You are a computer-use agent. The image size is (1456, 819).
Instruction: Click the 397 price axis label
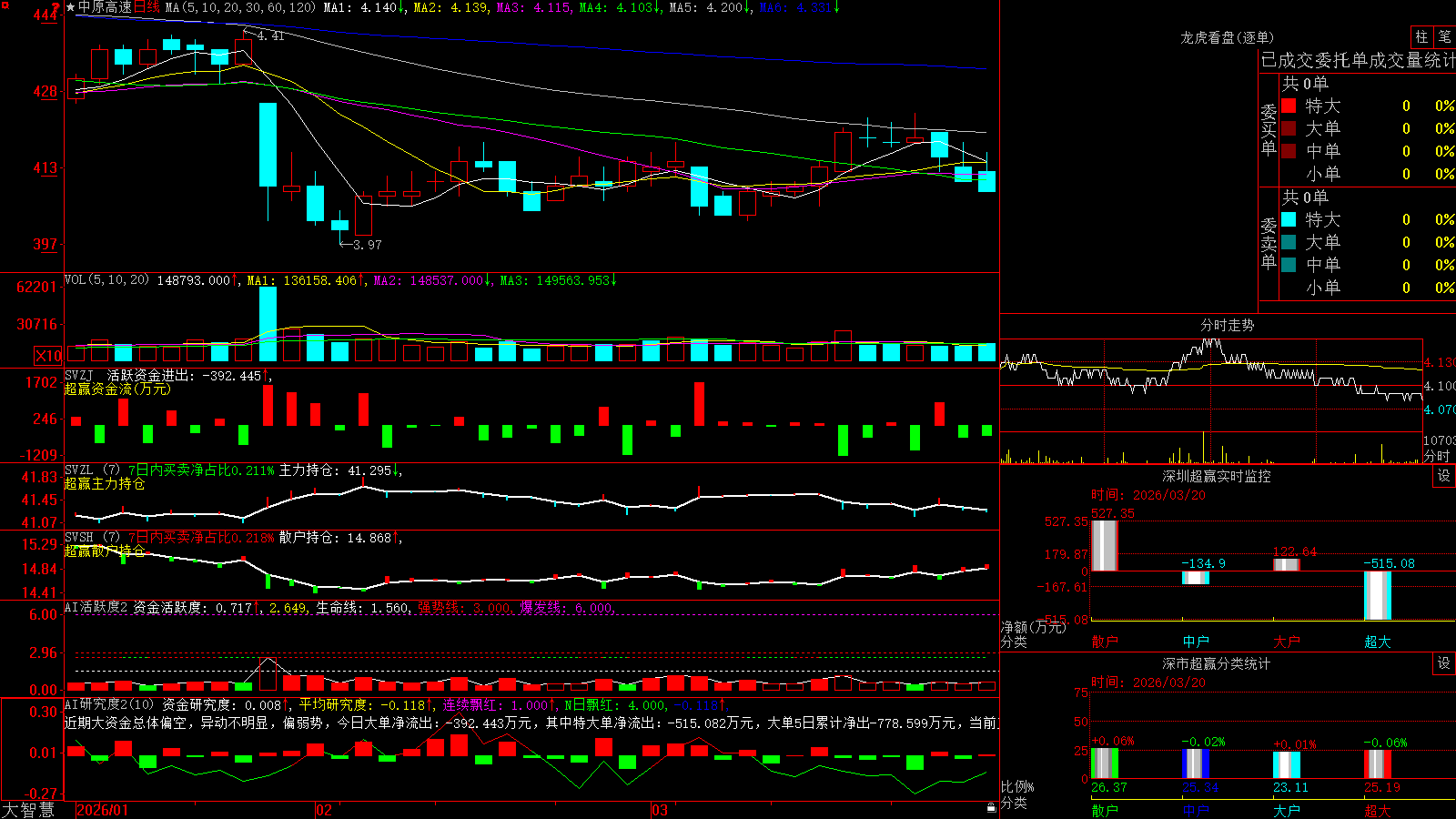pos(45,244)
